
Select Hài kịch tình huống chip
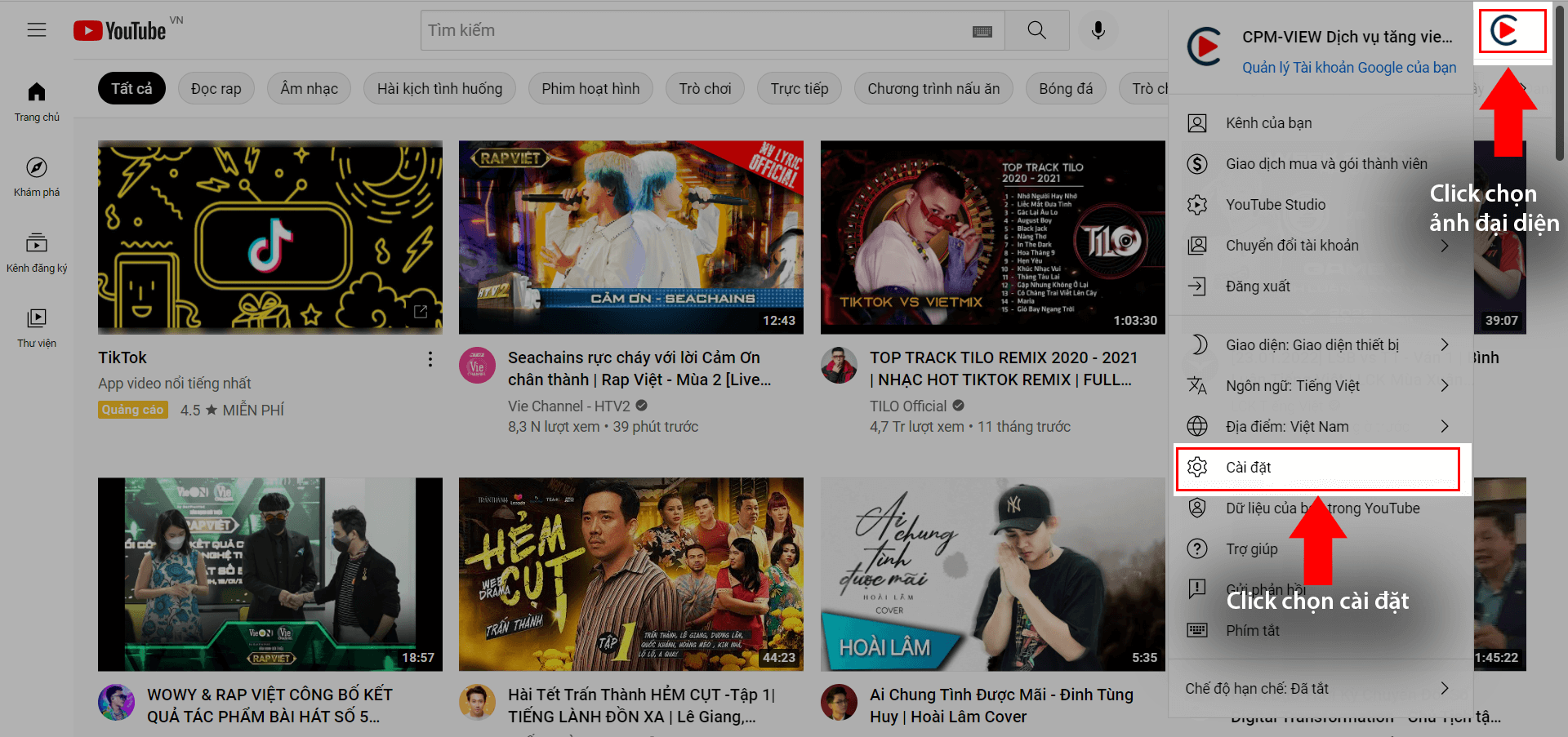[440, 89]
